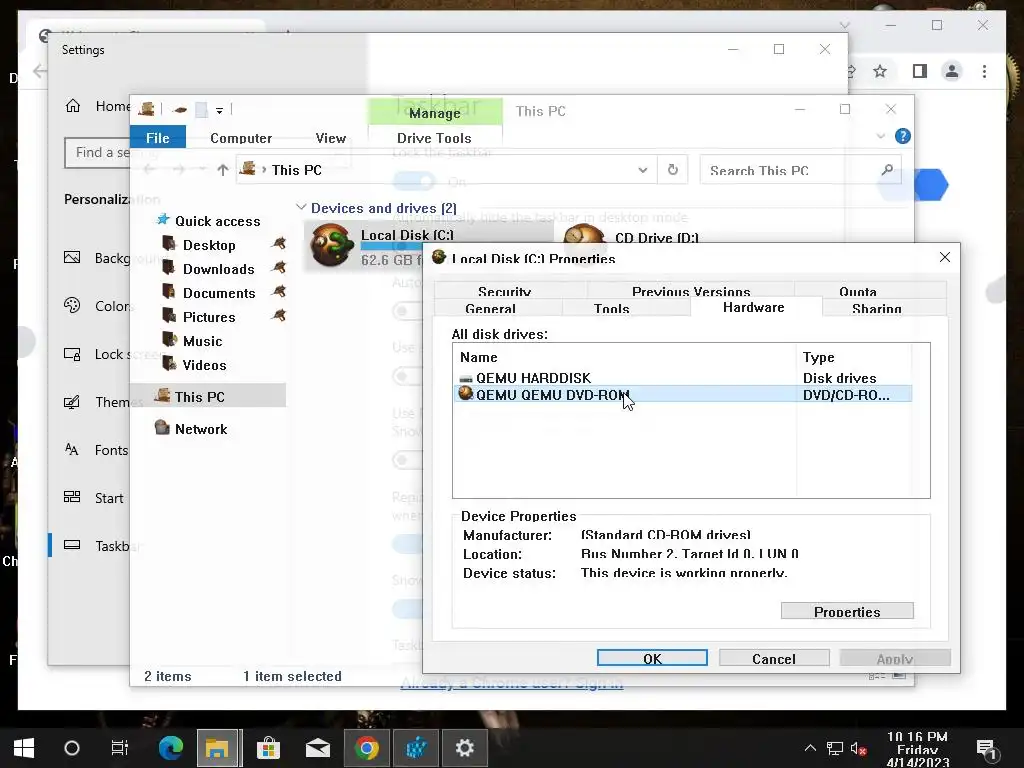The height and width of the screenshot is (768, 1024).
Task: Switch to the Tools tab
Action: coord(611,308)
